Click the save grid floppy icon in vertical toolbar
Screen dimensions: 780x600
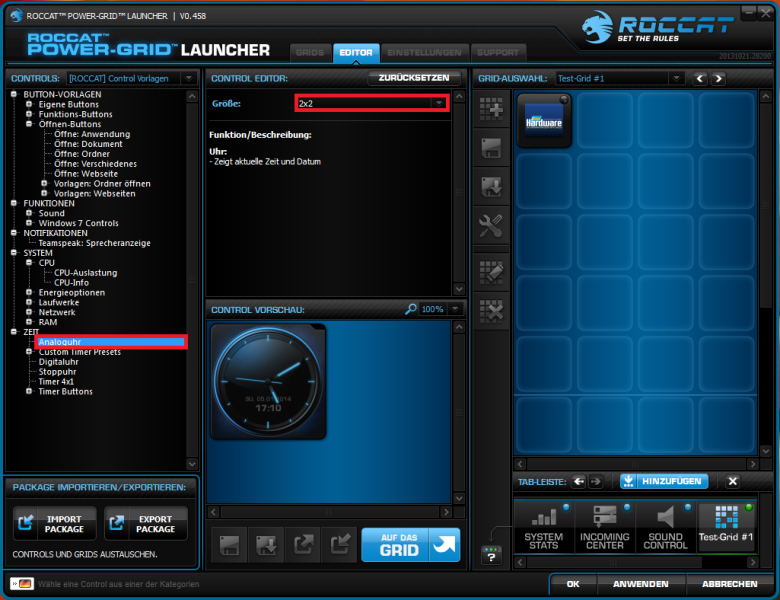point(491,148)
